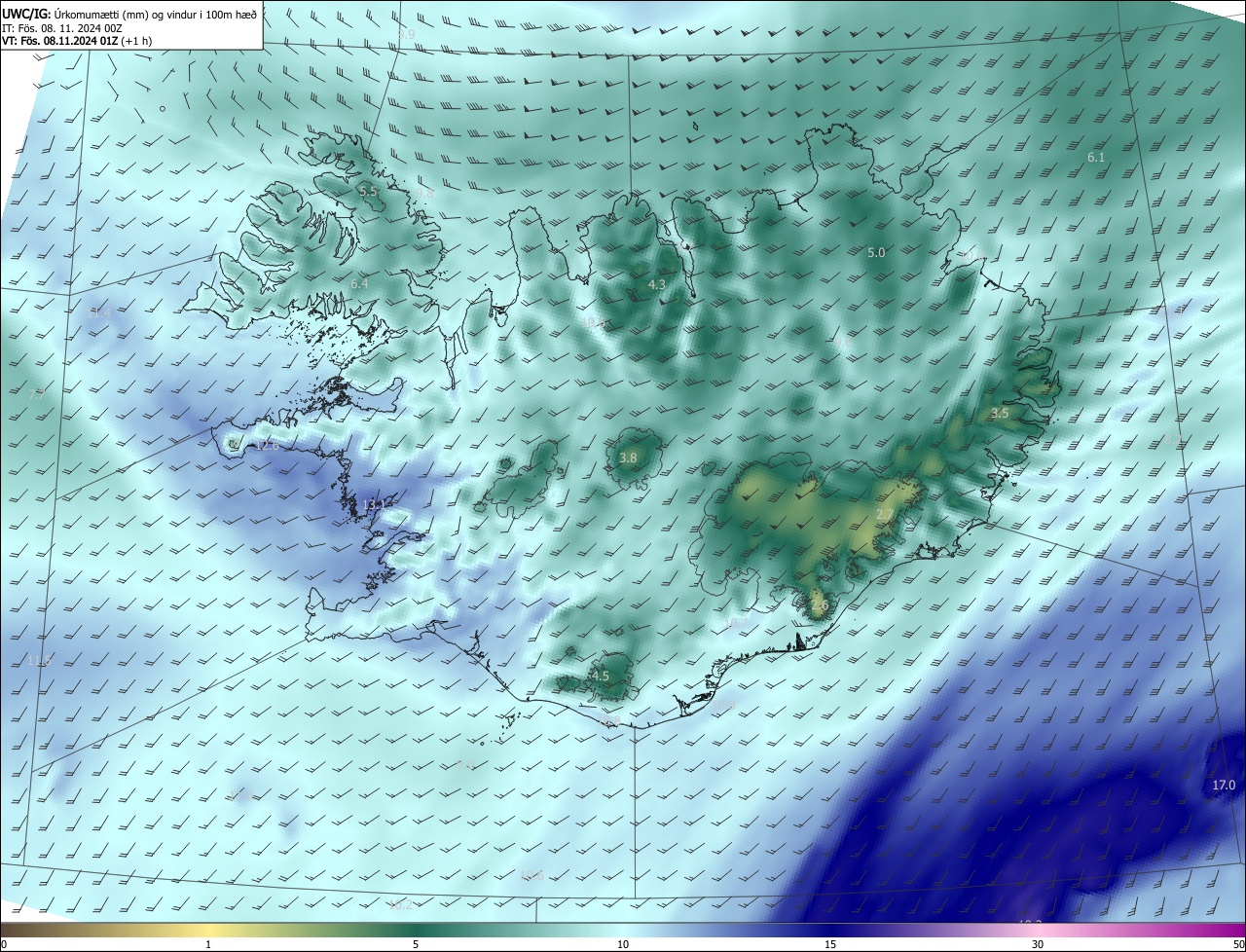Click the legend tick label 1
The height and width of the screenshot is (952, 1246).
pos(208,945)
